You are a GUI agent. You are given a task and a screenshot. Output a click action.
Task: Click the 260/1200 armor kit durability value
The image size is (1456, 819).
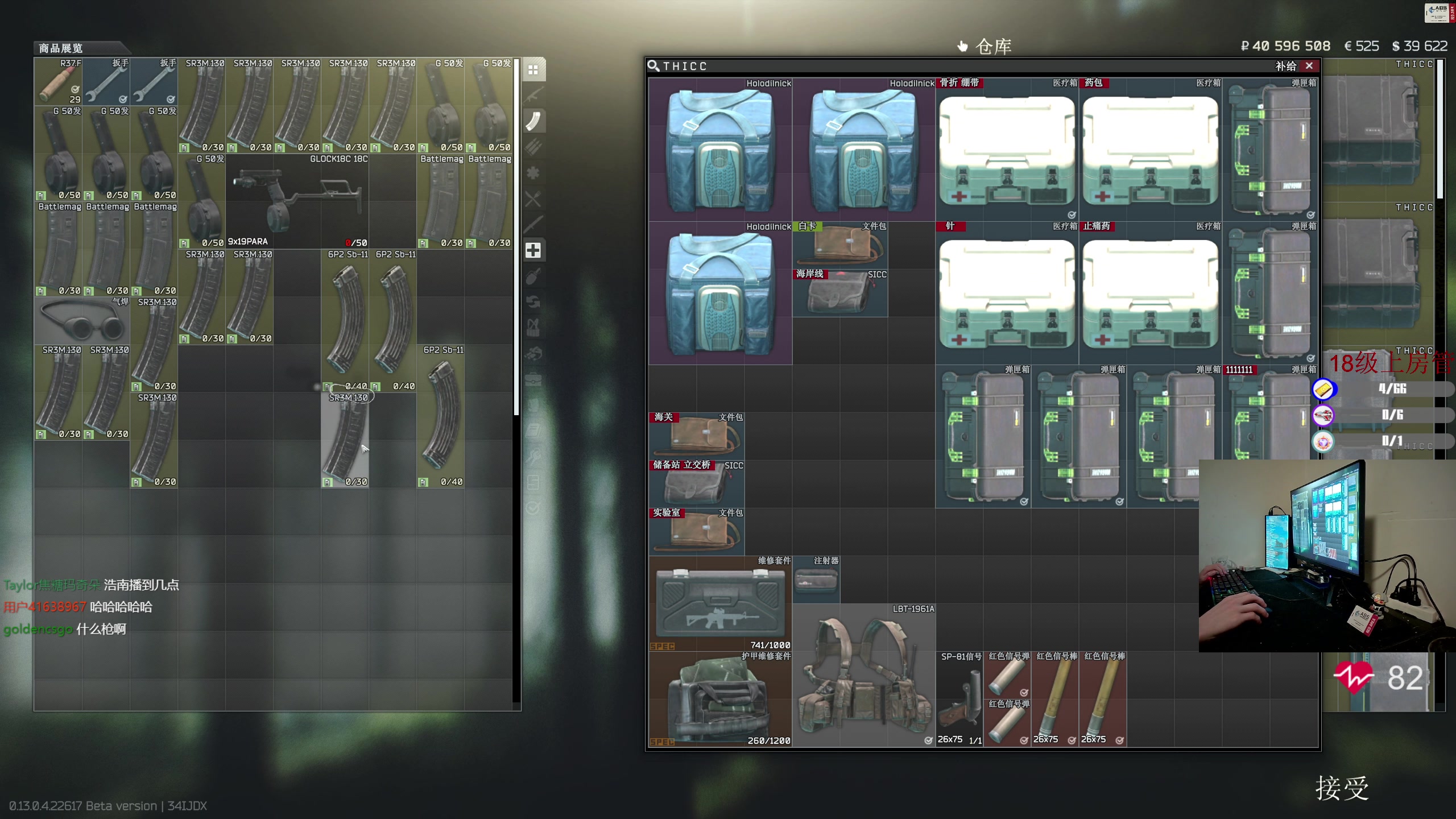(x=769, y=741)
